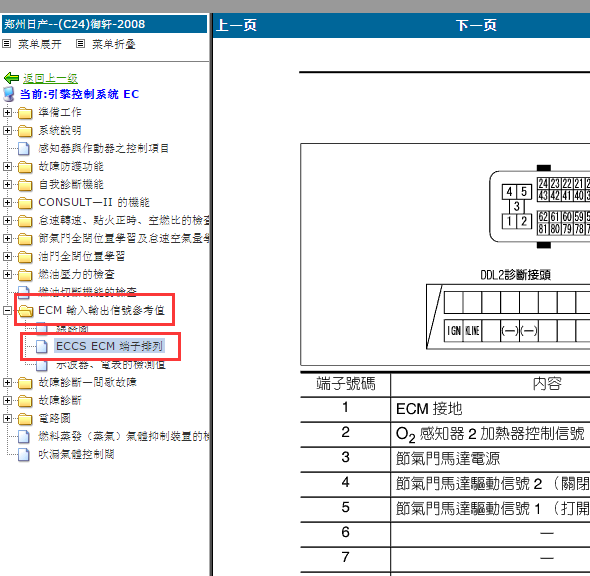Open 示波器、電表的檢測值 tree item

tap(111, 364)
